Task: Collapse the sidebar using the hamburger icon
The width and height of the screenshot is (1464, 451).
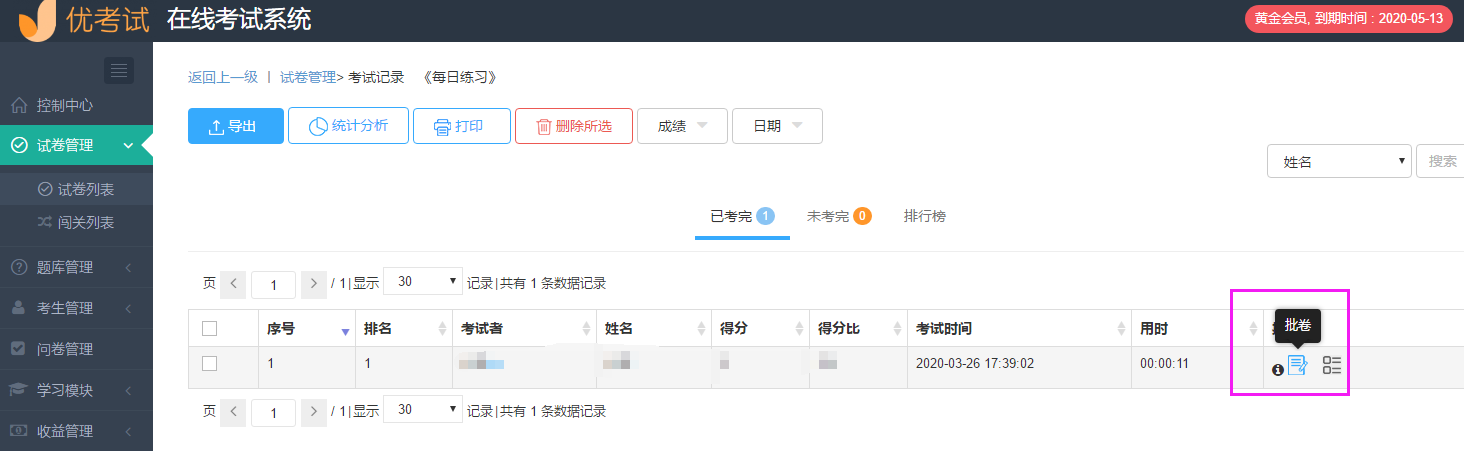Action: (119, 70)
